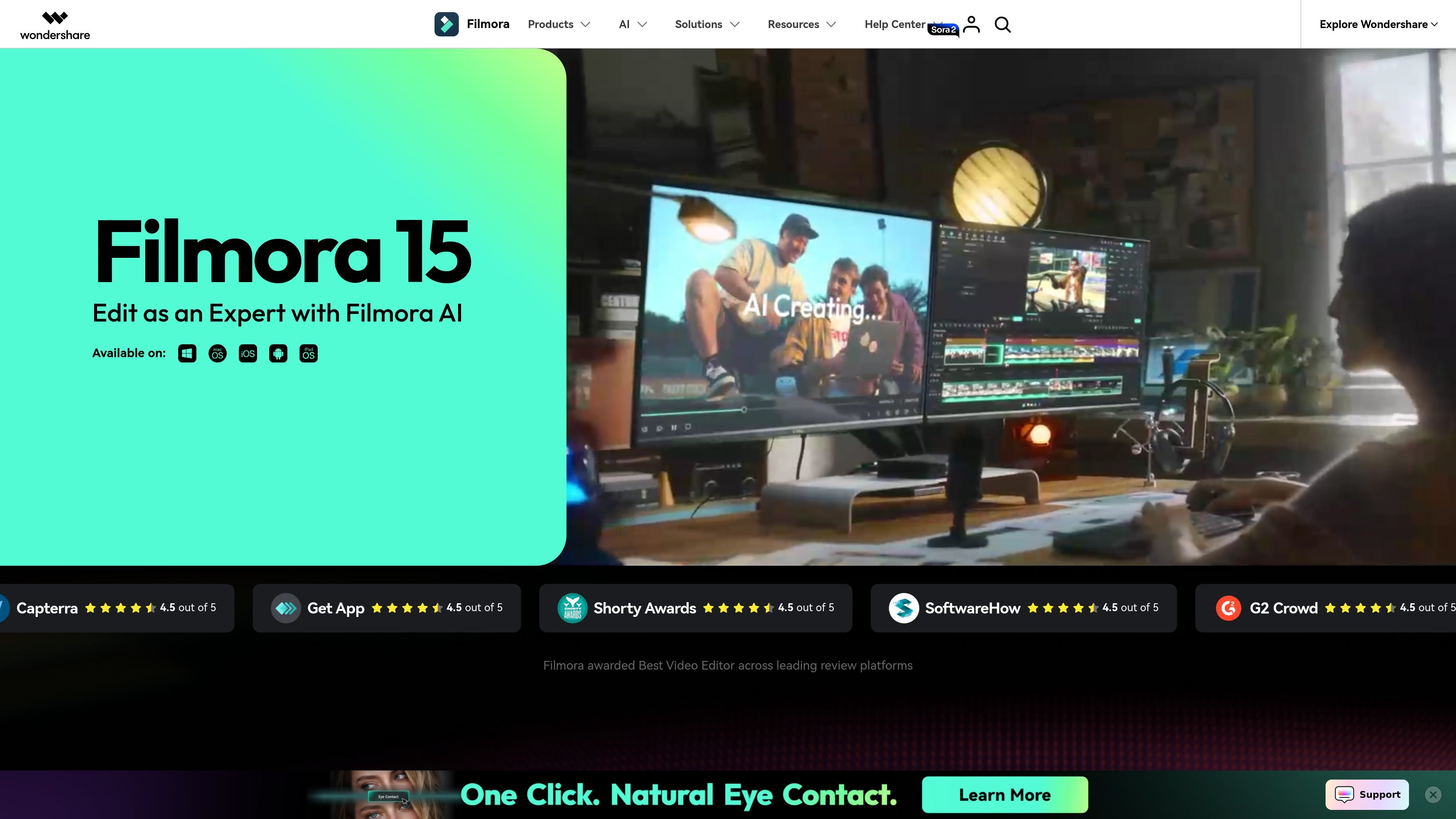Select the Windows platform icon
Screen dimensions: 1456x819
[x=187, y=354]
